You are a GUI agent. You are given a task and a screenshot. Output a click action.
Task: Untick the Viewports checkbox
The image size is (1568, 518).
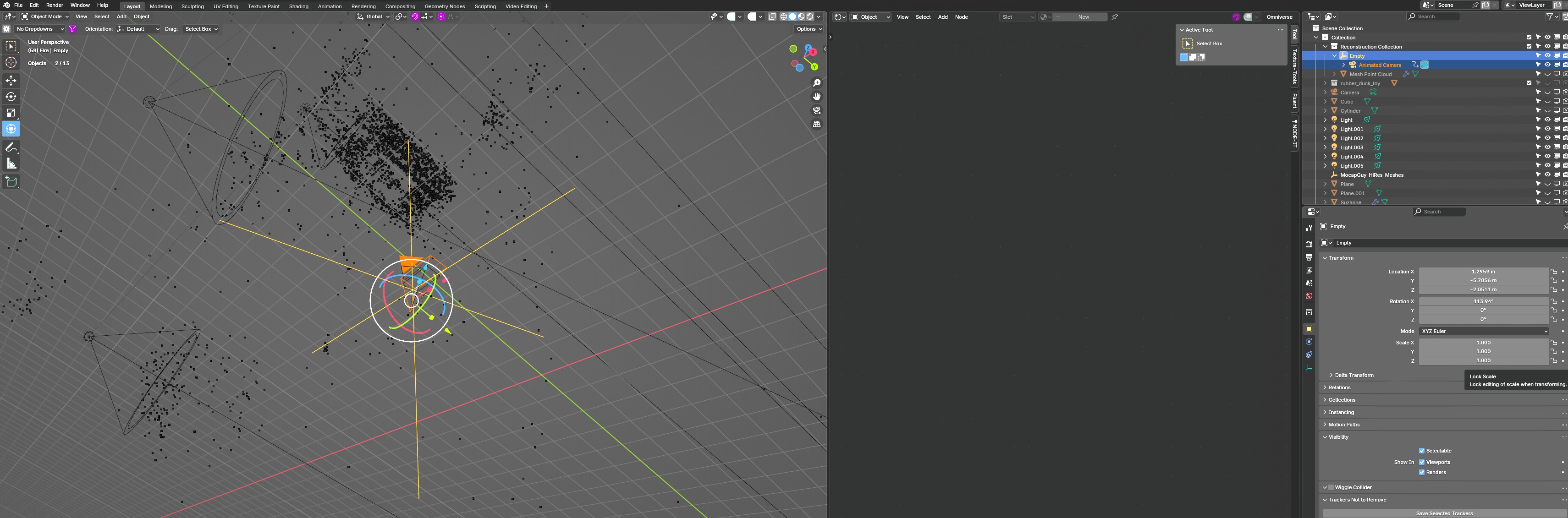click(x=1422, y=462)
